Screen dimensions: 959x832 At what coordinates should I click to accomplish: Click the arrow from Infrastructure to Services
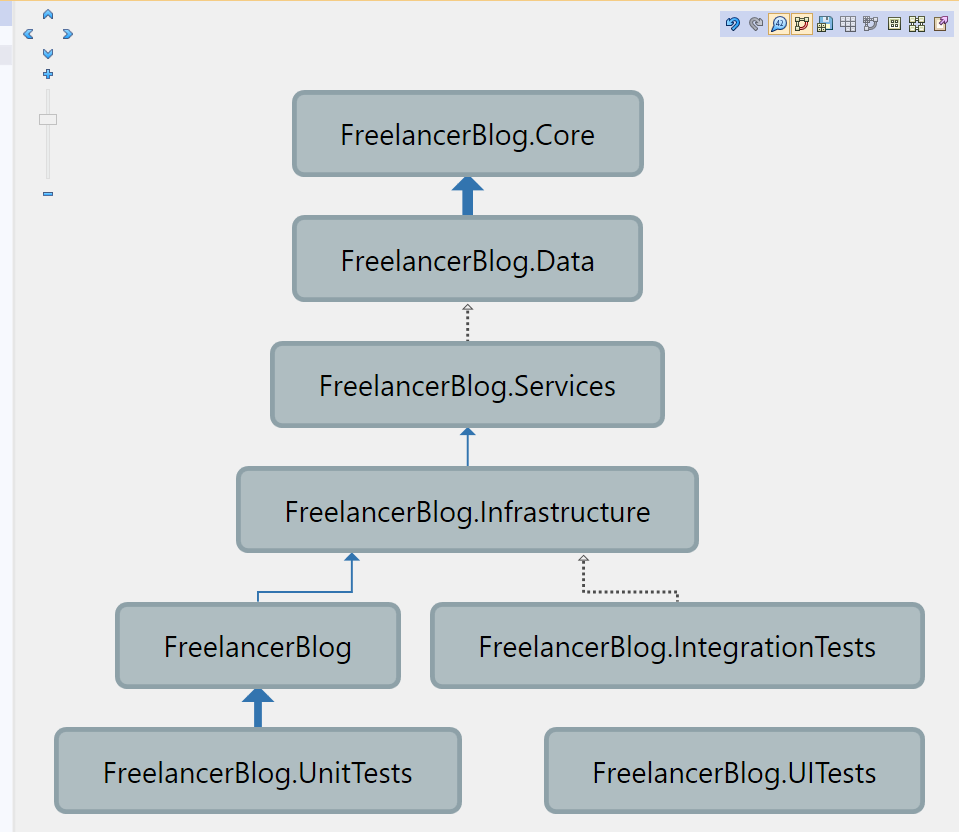(x=468, y=447)
